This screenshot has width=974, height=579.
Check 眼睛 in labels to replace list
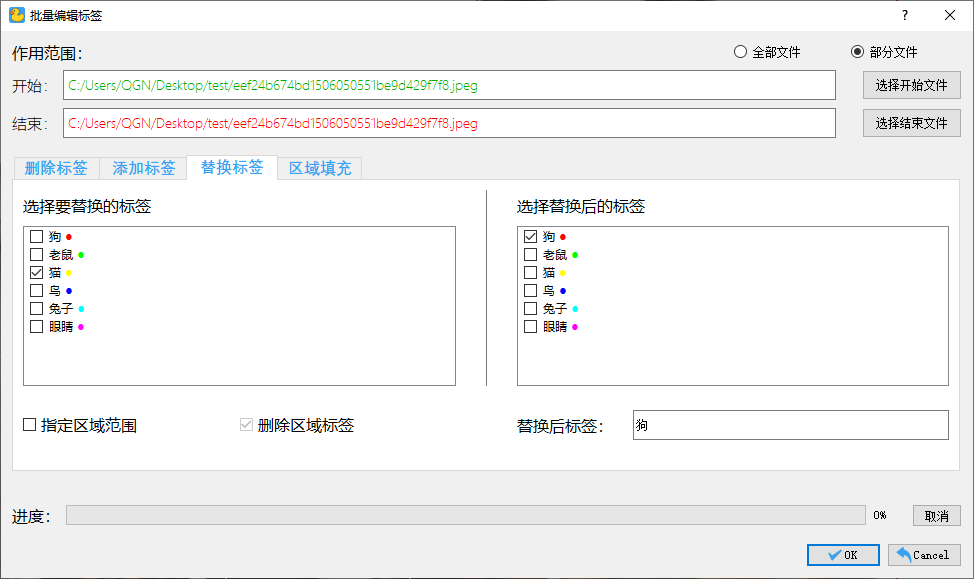[37, 327]
